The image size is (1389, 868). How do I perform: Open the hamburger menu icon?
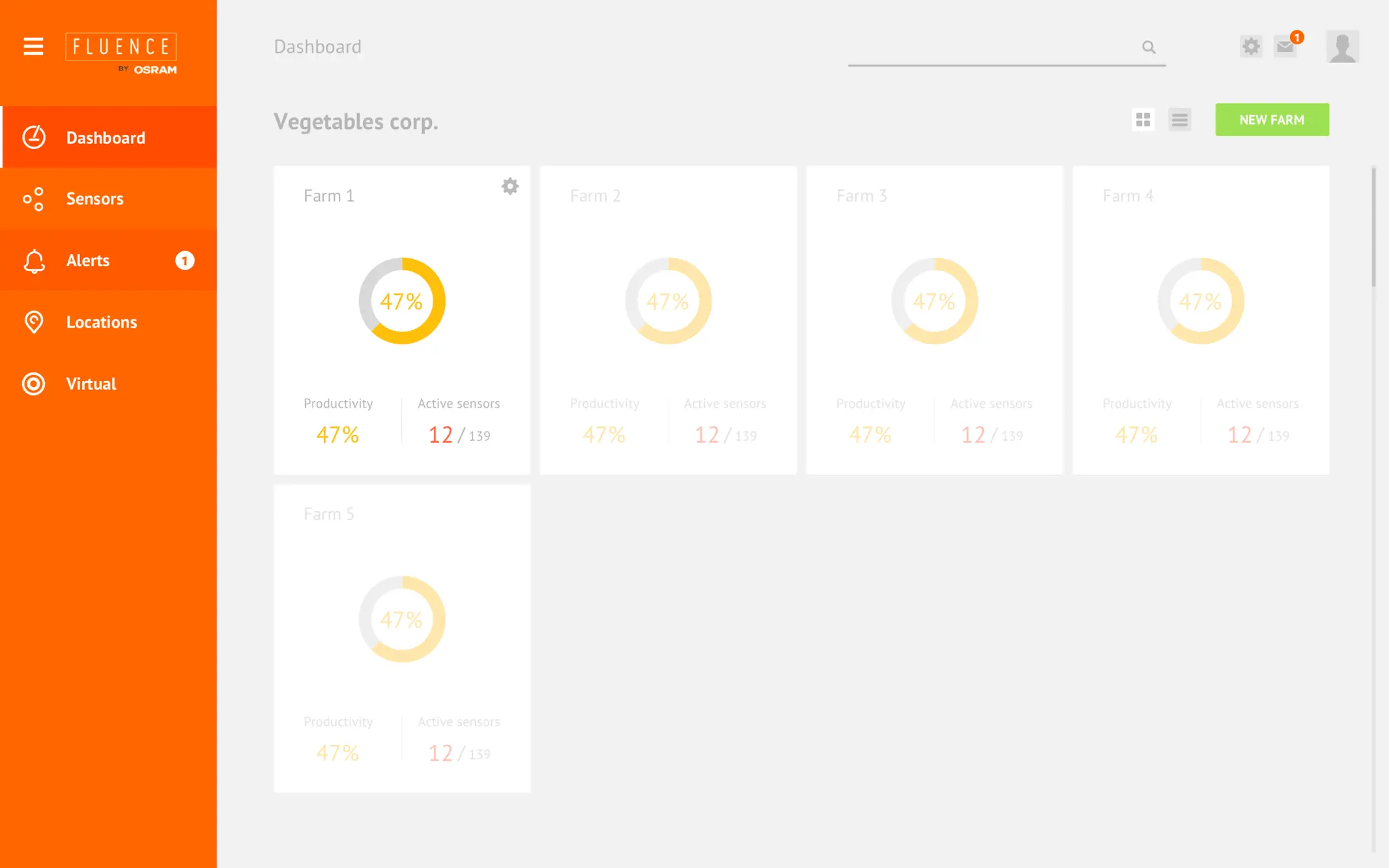point(33,46)
